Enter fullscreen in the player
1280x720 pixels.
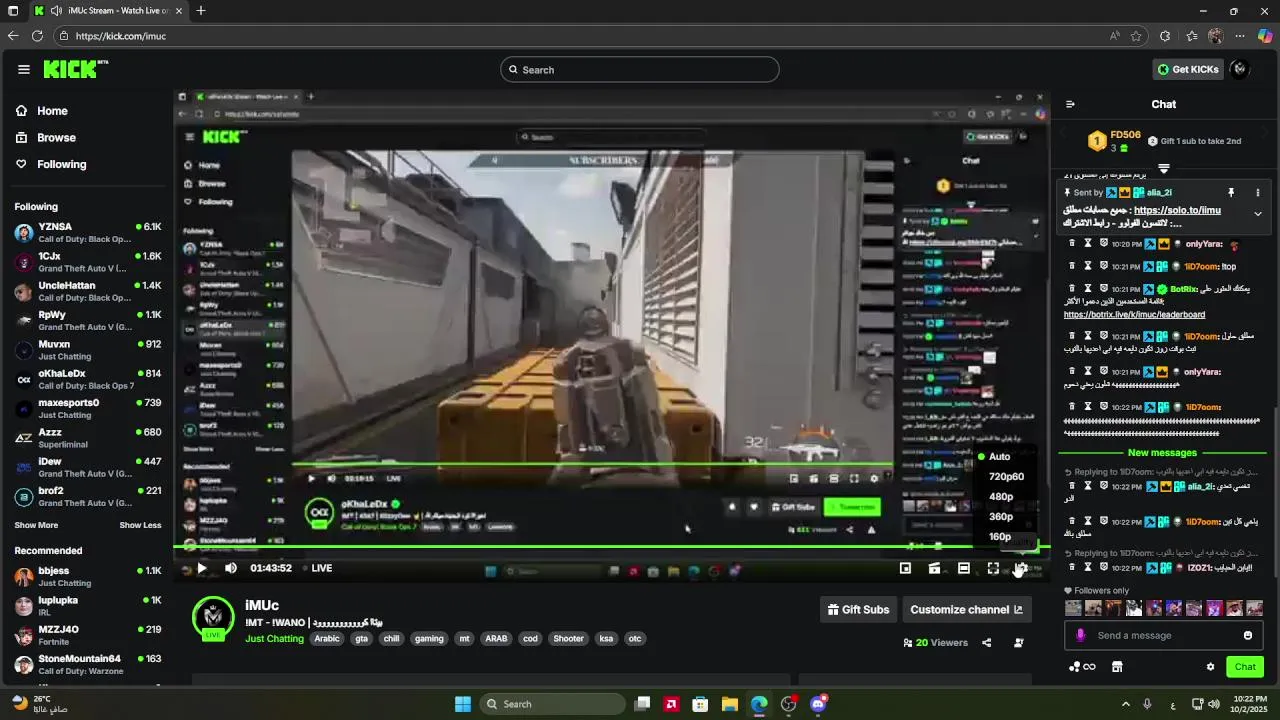pos(993,568)
